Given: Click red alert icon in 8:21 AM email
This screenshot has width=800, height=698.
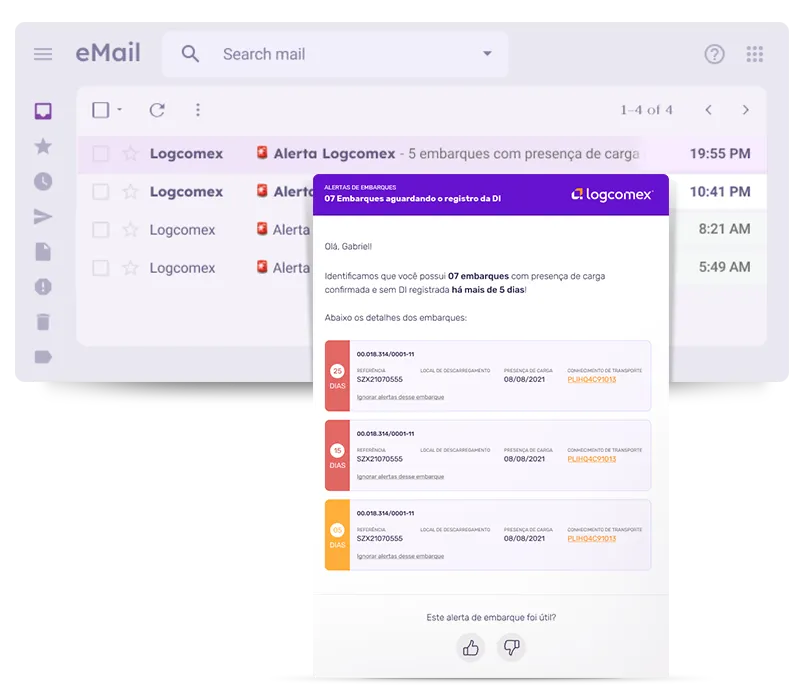Looking at the screenshot, I should tap(262, 229).
